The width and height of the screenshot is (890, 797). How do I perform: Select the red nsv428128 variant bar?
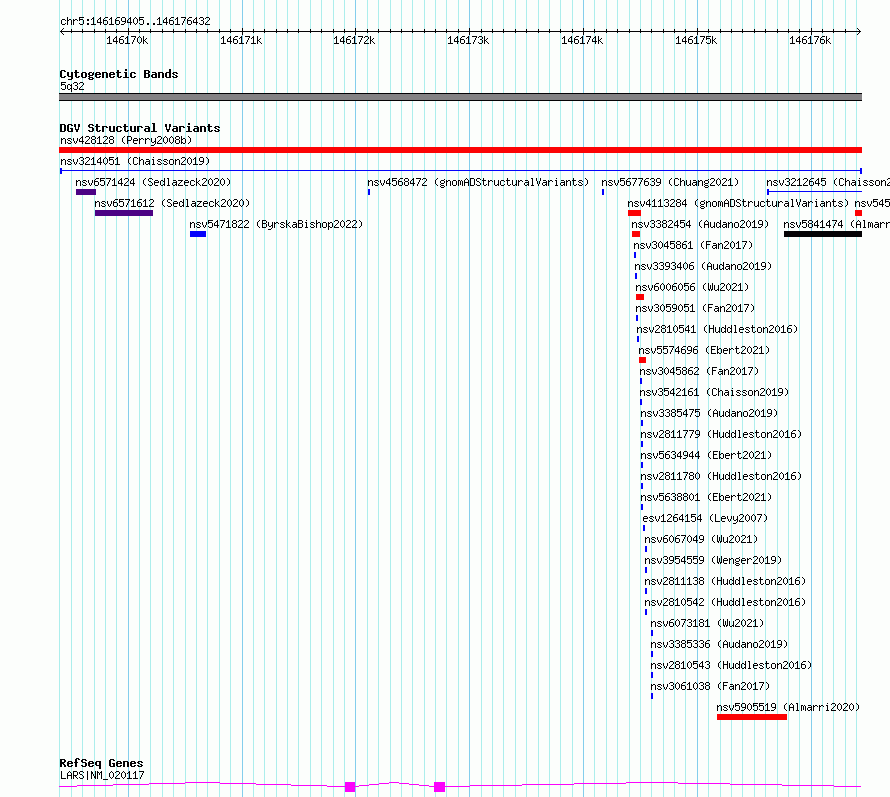pyautogui.click(x=460, y=150)
